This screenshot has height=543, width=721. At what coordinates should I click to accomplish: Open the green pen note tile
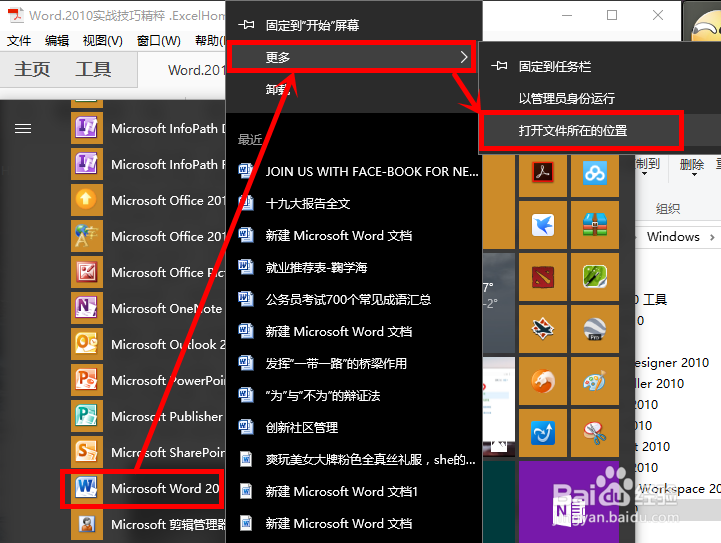coord(595,277)
